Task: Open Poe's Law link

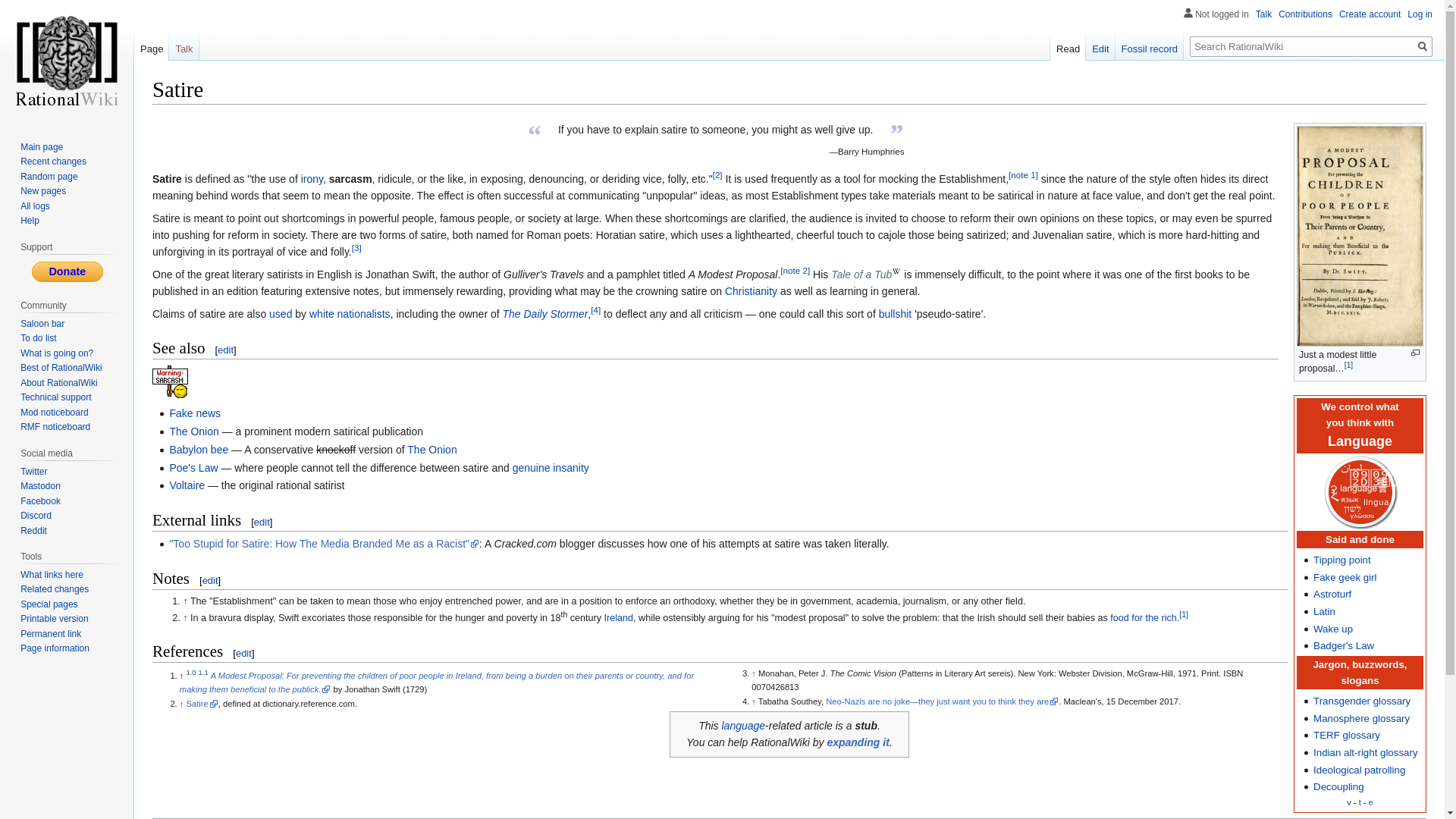Action: [193, 468]
